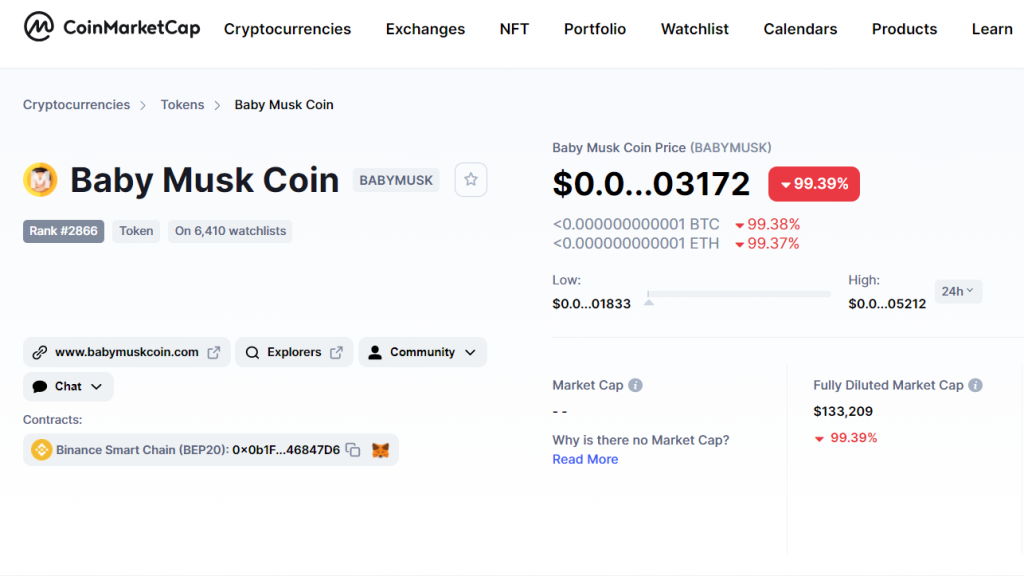
Task: Expand the Community dropdown
Action: 422,352
